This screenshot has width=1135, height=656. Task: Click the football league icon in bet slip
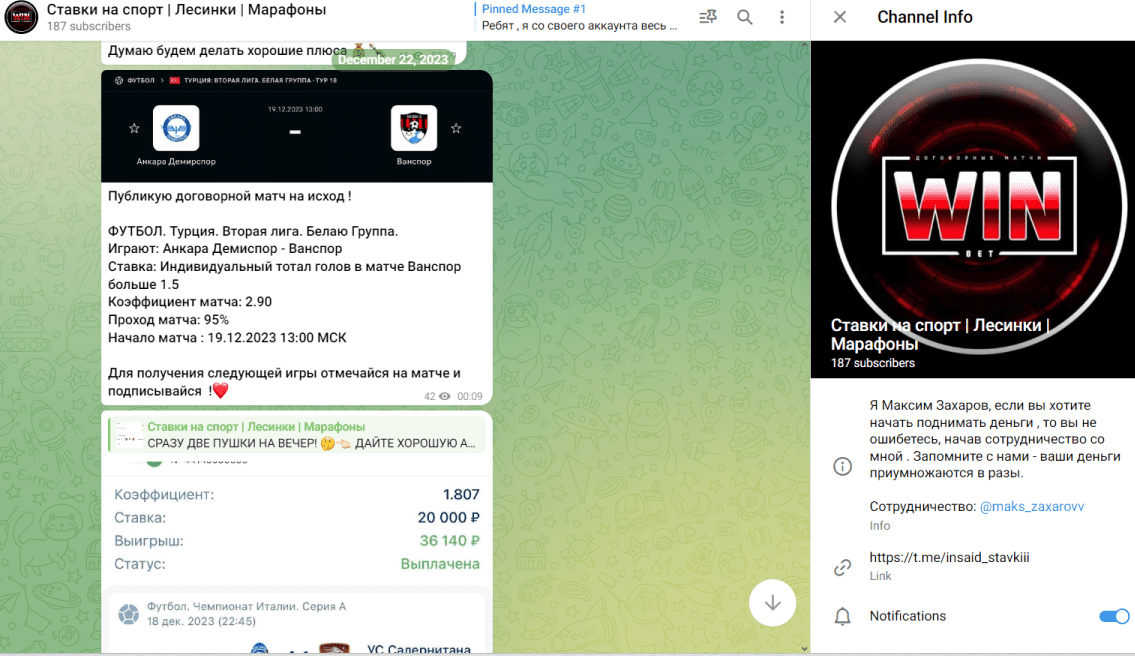[x=128, y=613]
